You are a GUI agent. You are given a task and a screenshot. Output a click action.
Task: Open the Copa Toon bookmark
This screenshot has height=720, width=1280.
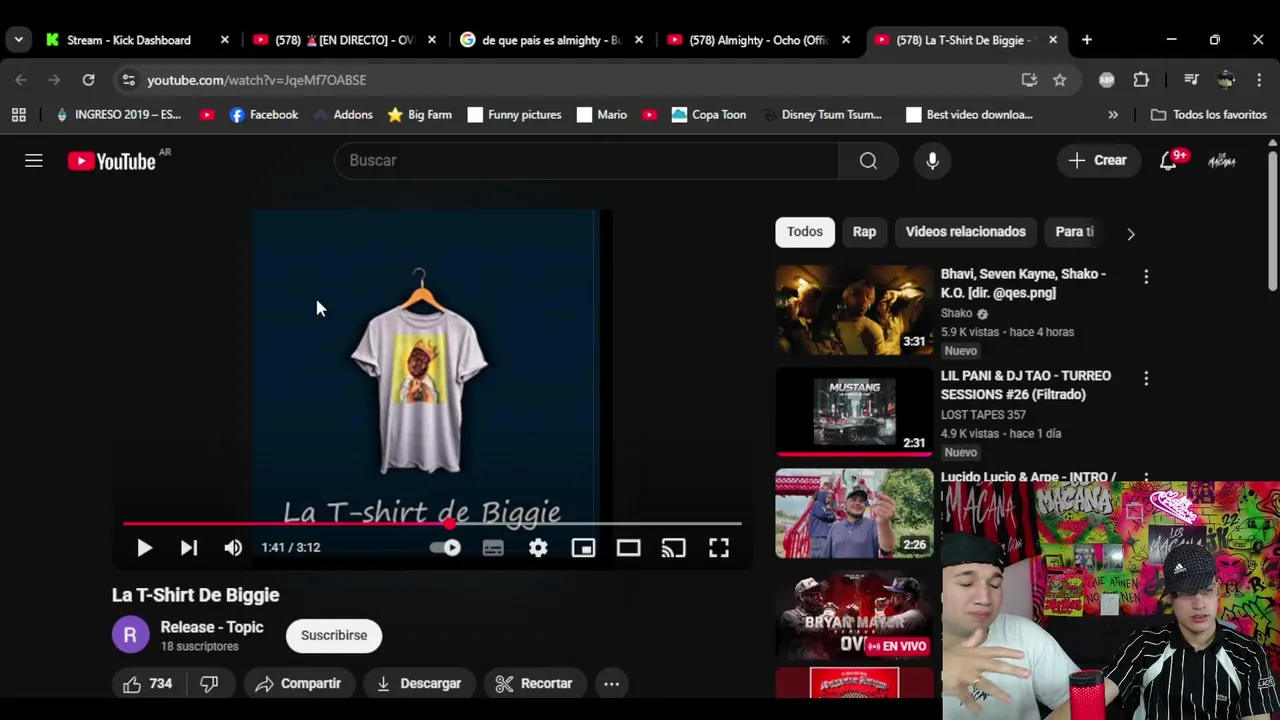click(x=709, y=115)
